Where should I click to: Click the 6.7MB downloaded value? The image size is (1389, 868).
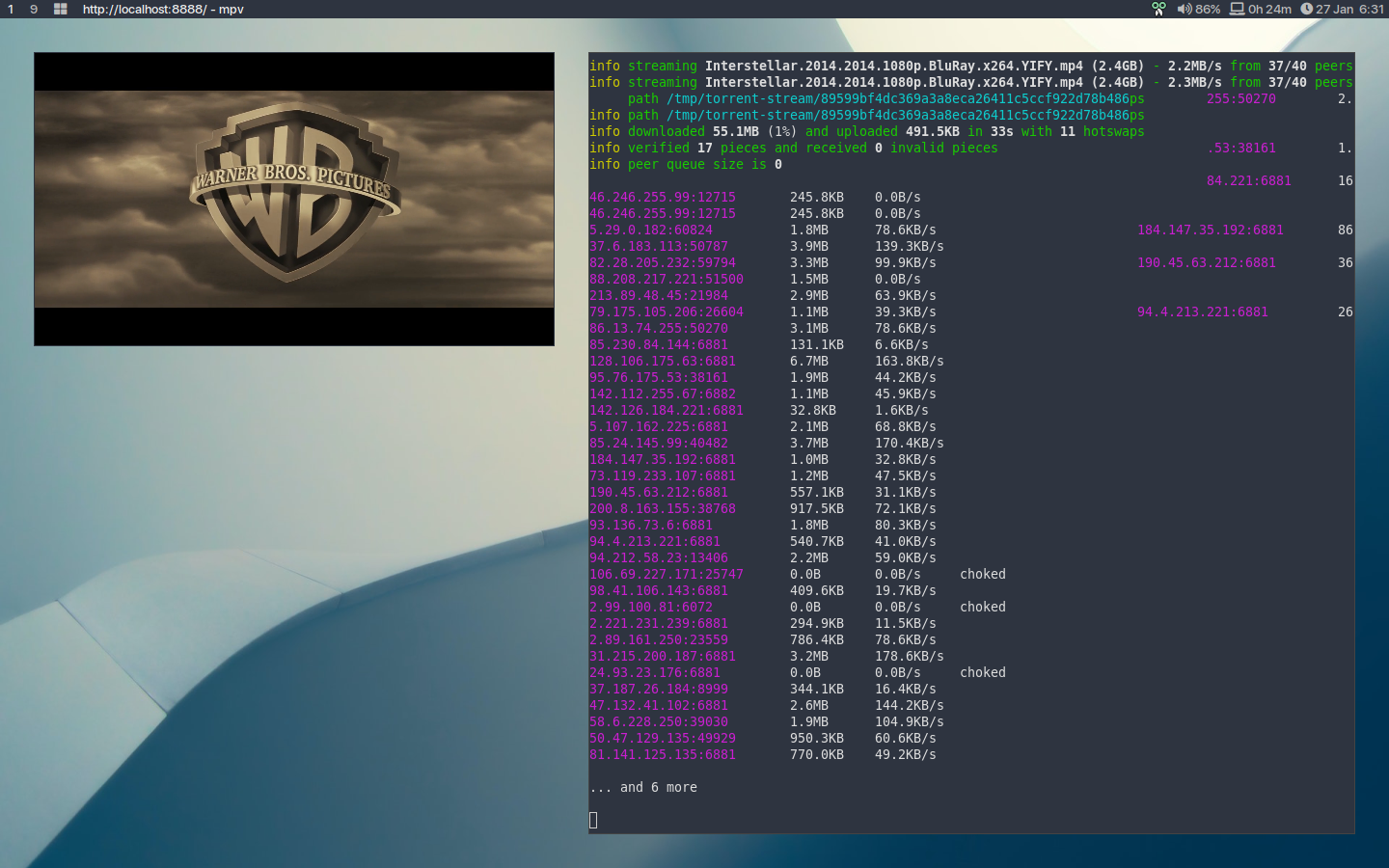(809, 361)
